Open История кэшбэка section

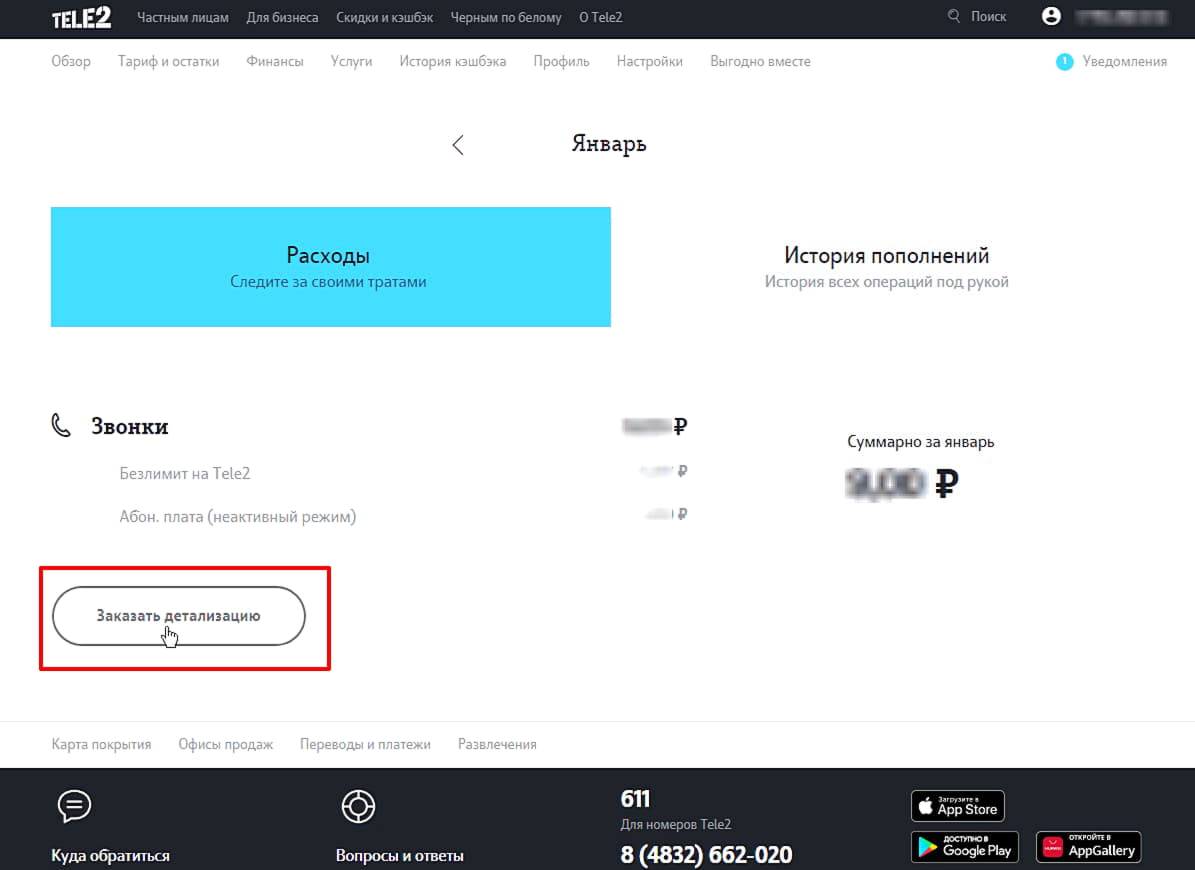click(x=452, y=62)
